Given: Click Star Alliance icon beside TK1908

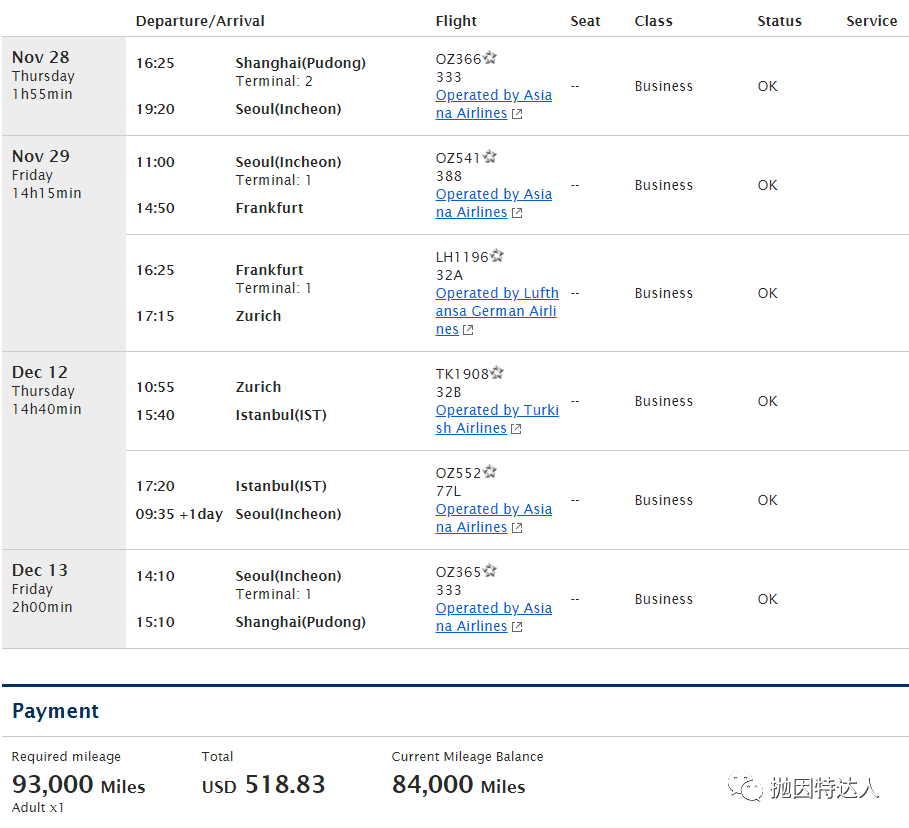Looking at the screenshot, I should pos(497,373).
